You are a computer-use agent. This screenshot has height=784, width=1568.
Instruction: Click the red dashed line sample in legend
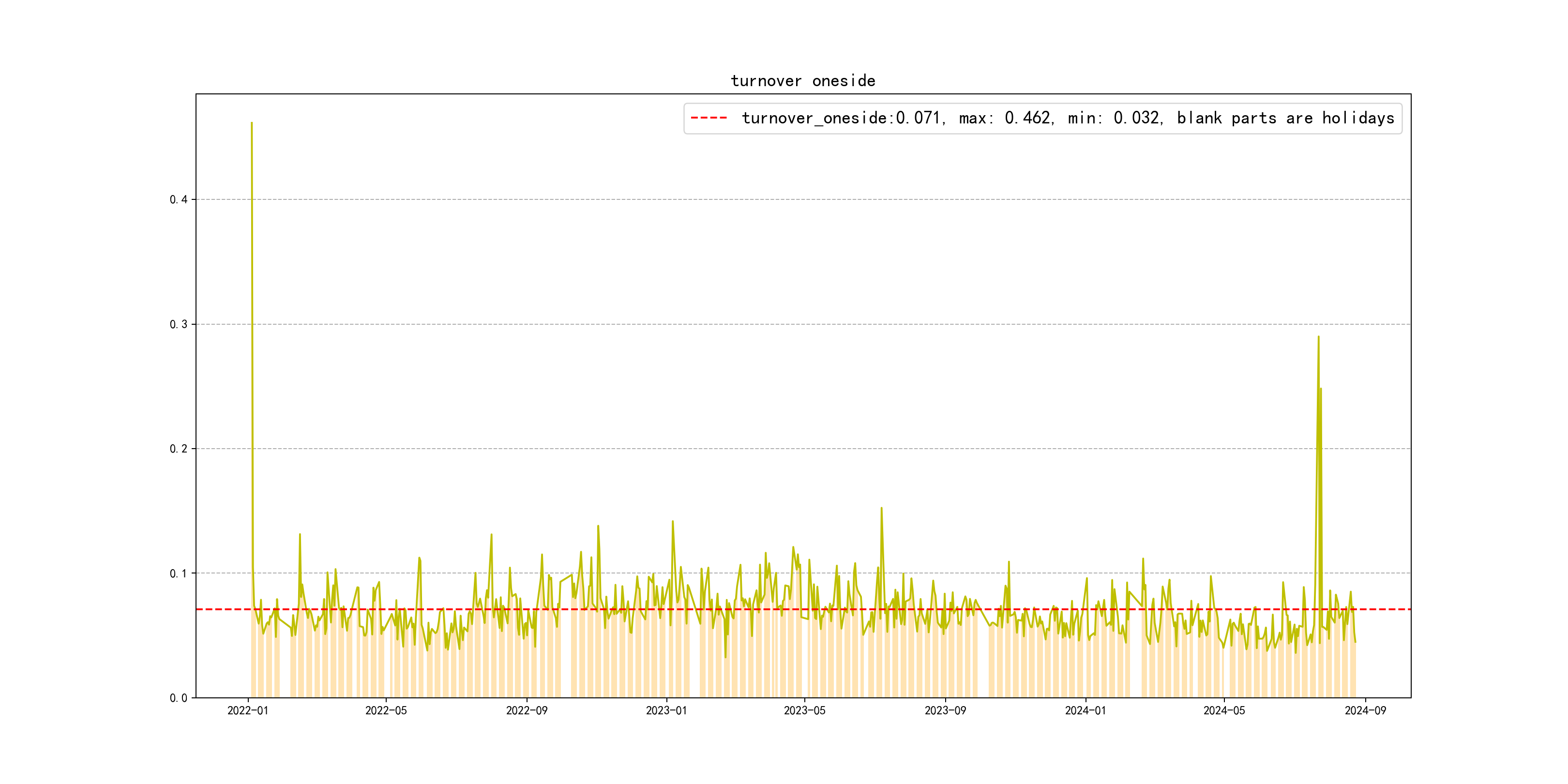(709, 118)
